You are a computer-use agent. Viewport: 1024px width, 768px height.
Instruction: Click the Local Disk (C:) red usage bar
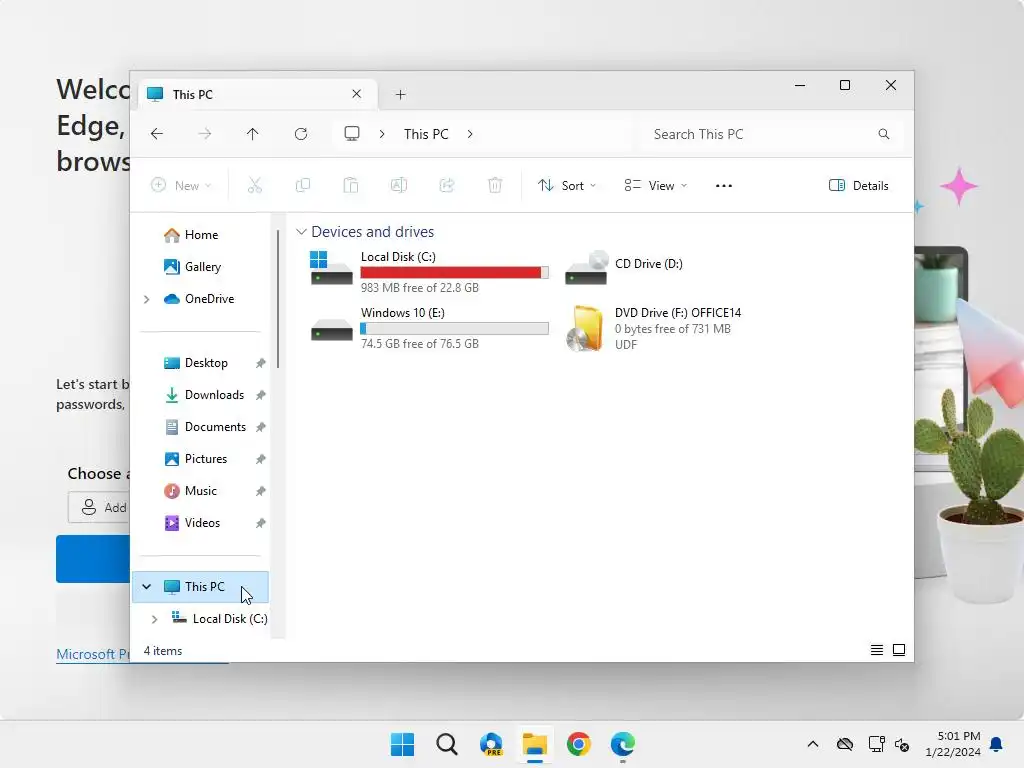(x=455, y=272)
